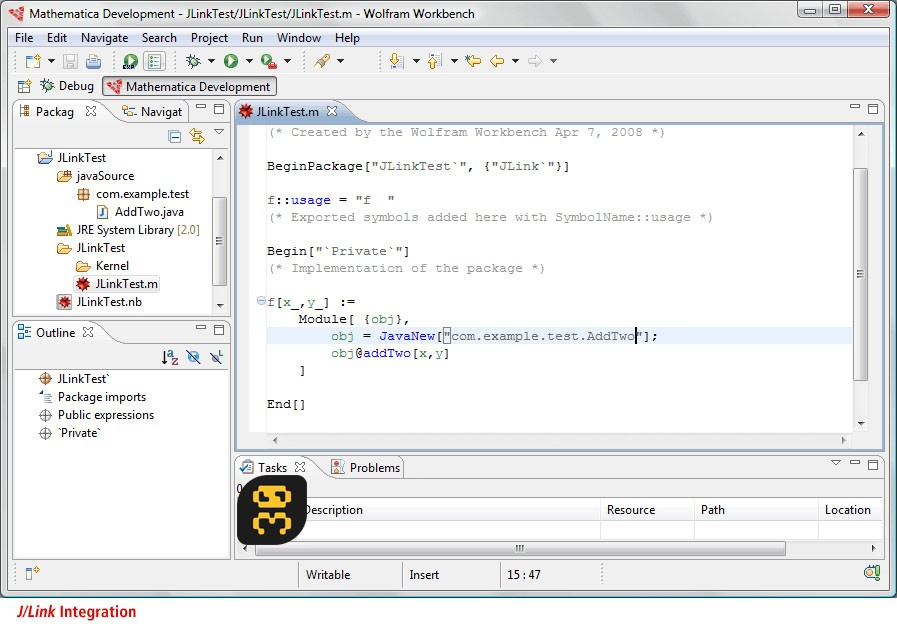Toggle the crossed-out circle filter in Outline

194,357
